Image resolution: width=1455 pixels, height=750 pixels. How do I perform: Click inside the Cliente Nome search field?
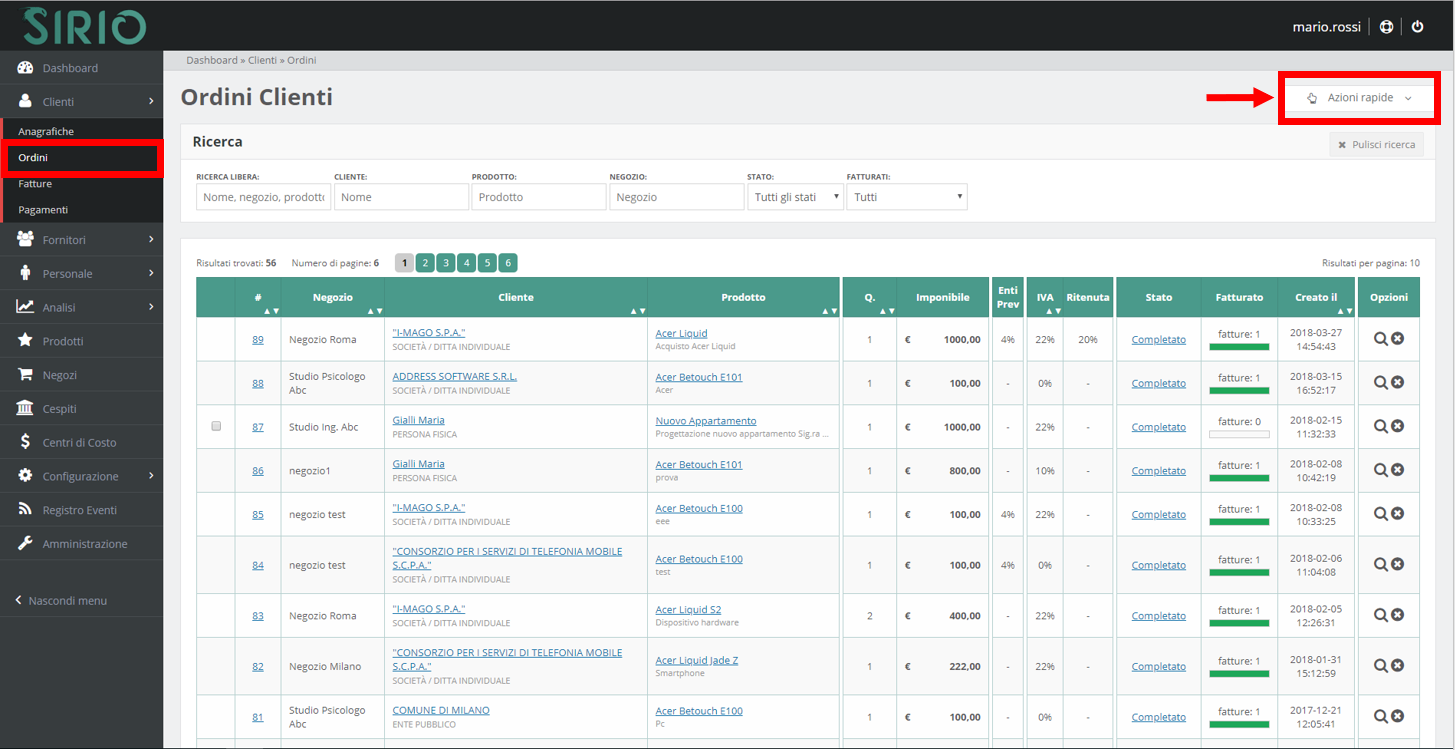click(401, 196)
